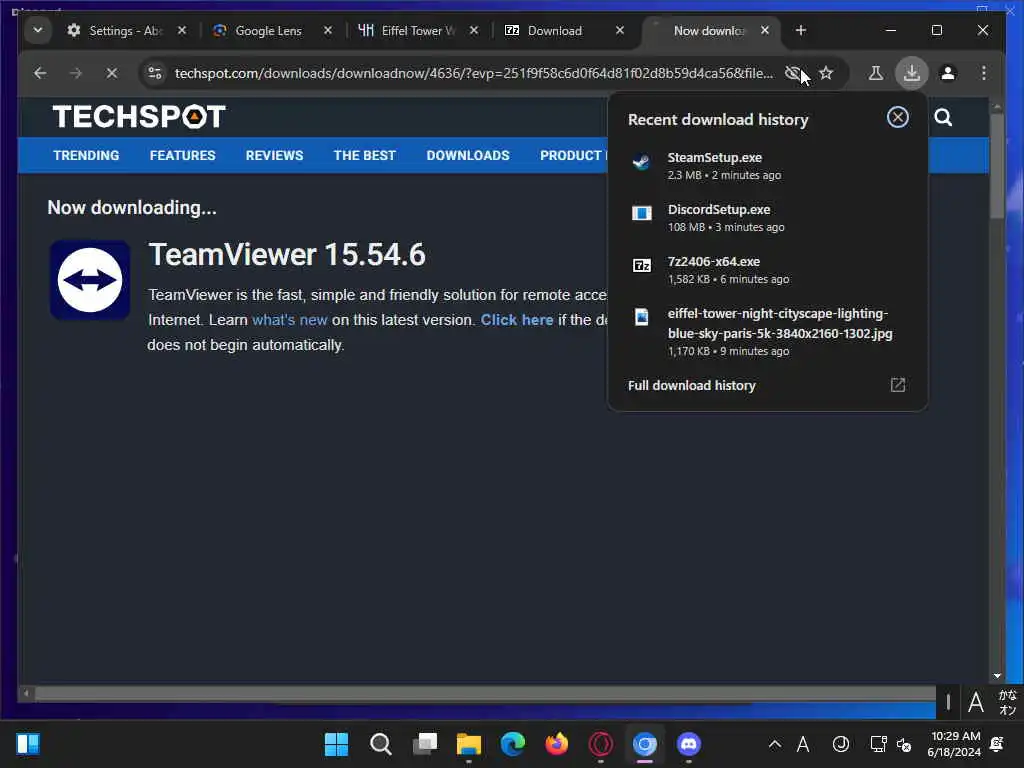Click the horizontal scrollbar
Image resolution: width=1024 pixels, height=768 pixels.
(485, 693)
